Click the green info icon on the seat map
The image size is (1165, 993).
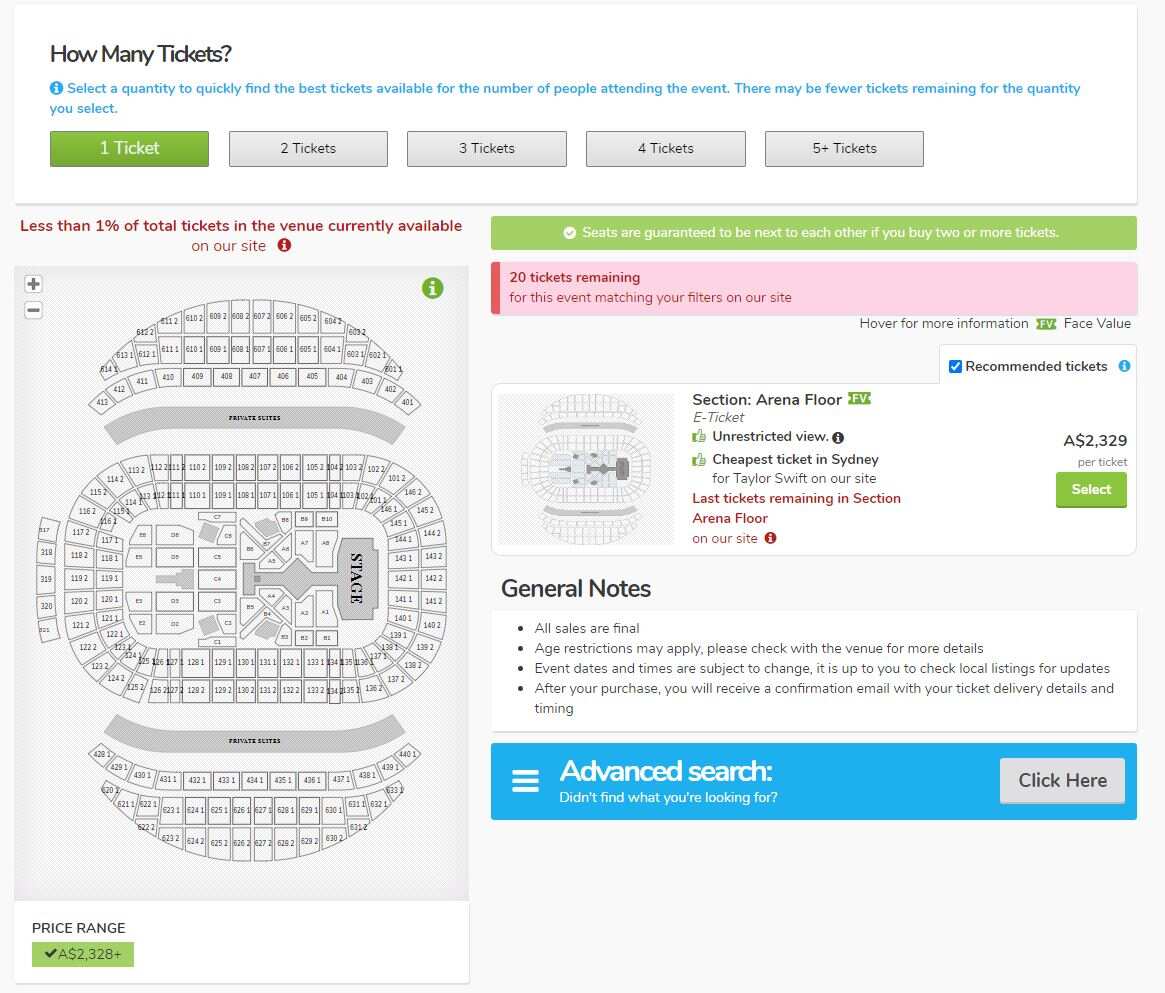point(432,288)
